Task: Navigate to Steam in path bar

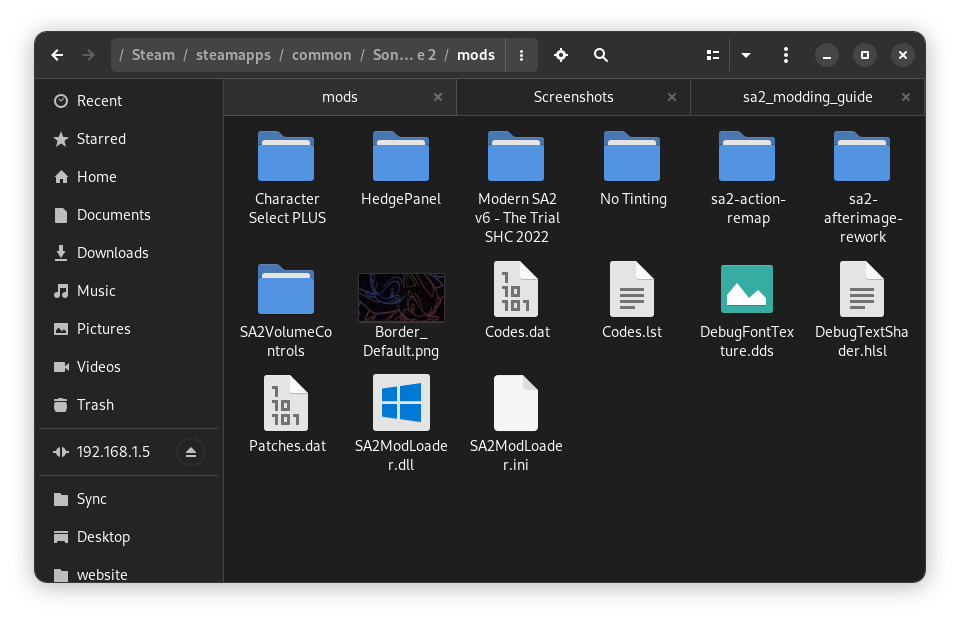Action: [153, 55]
